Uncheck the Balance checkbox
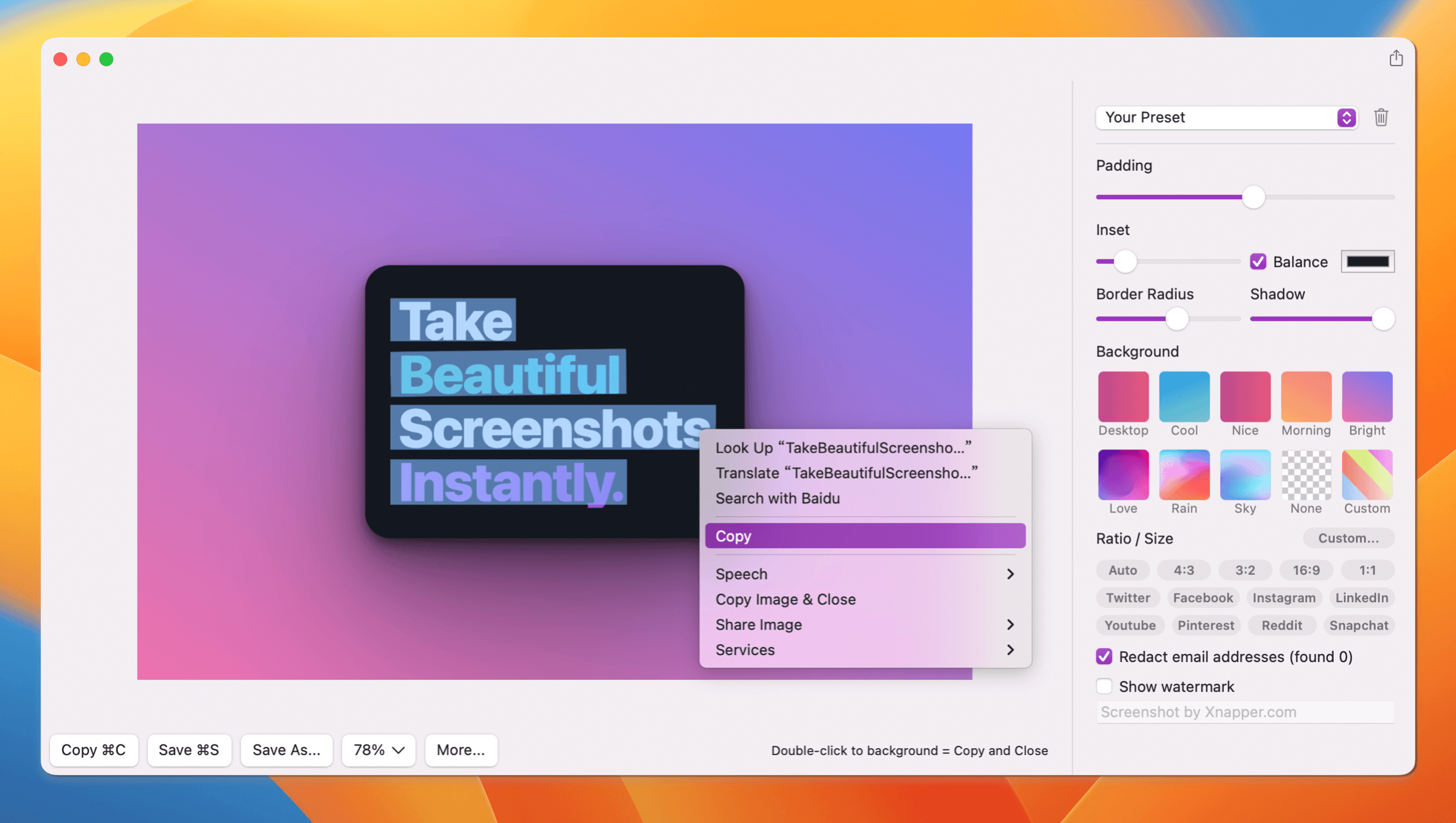This screenshot has height=823, width=1456. tap(1258, 262)
